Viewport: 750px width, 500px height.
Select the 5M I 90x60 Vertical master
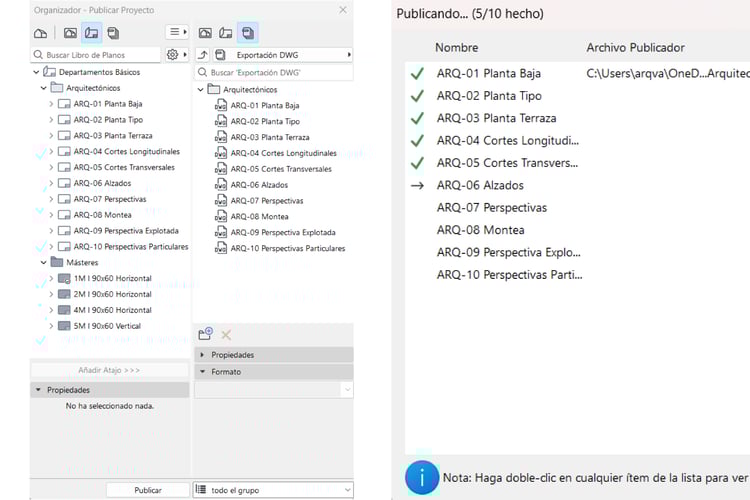pyautogui.click(x=107, y=326)
